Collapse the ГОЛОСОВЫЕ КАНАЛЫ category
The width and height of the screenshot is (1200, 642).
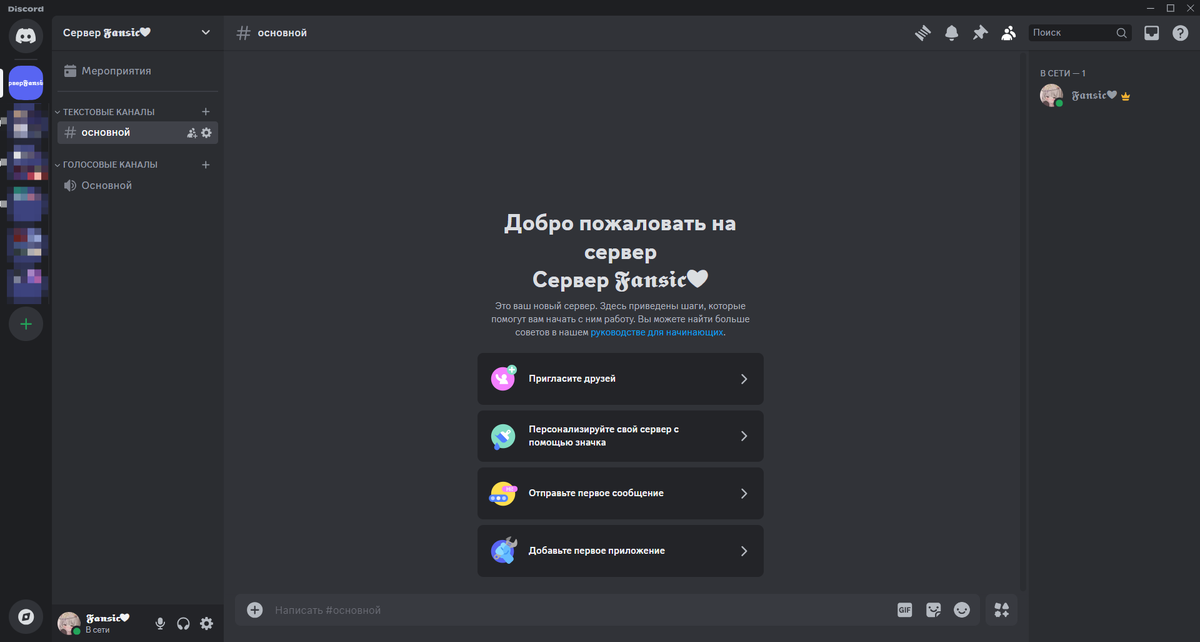110,165
